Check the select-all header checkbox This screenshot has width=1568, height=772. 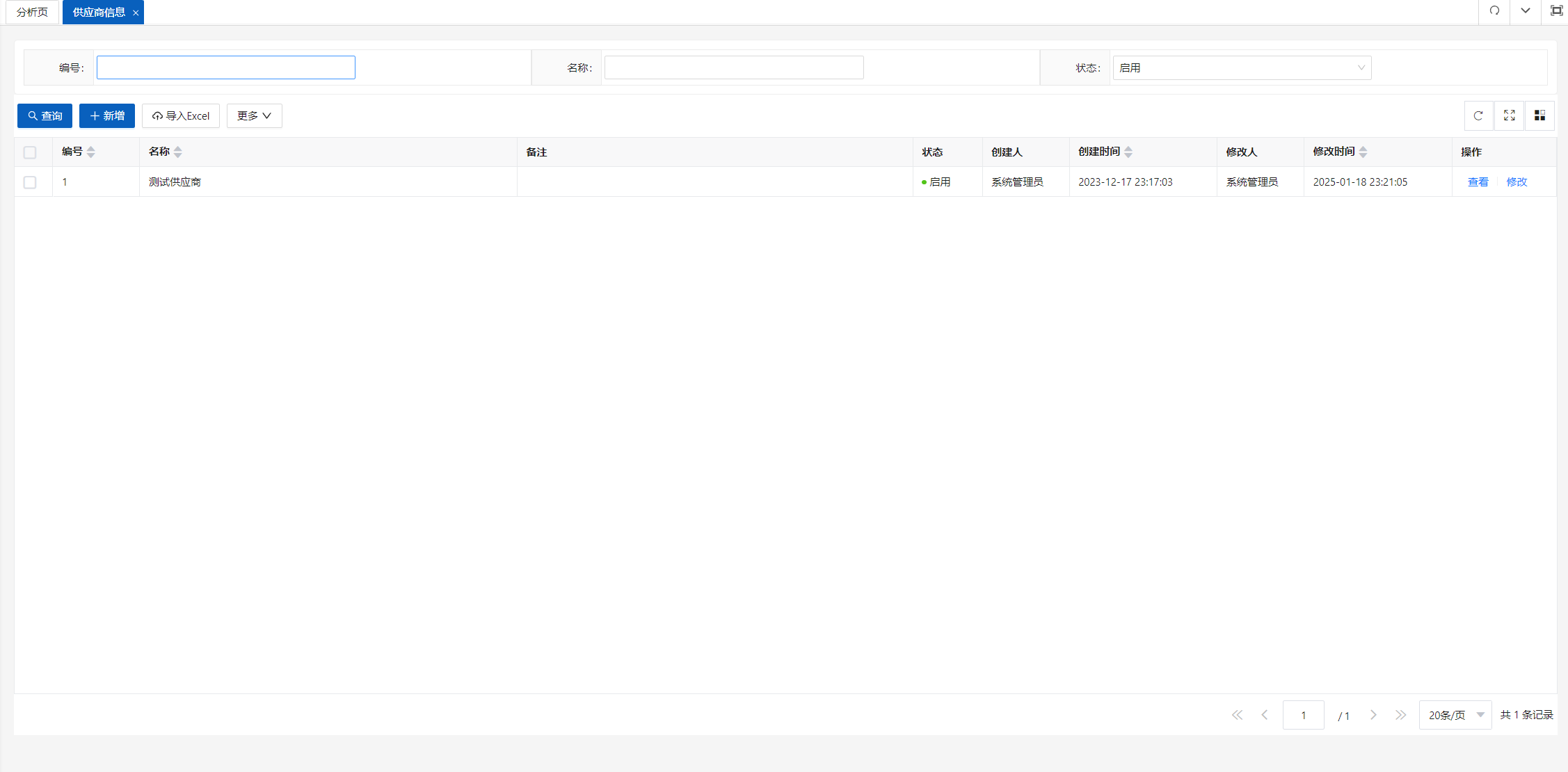[x=30, y=152]
